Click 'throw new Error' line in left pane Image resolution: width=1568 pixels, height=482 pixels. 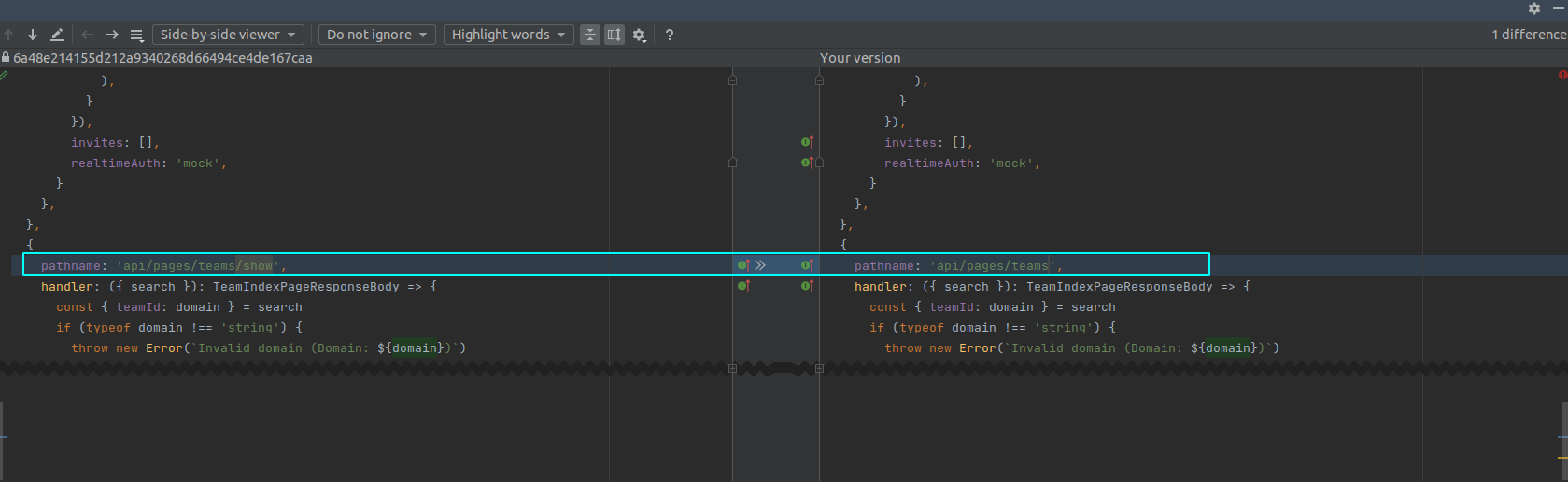tap(269, 347)
